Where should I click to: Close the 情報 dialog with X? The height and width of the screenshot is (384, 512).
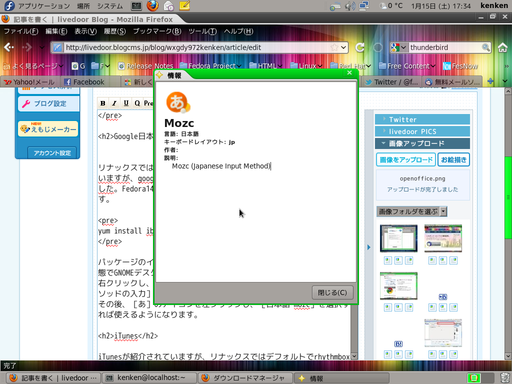[349, 72]
